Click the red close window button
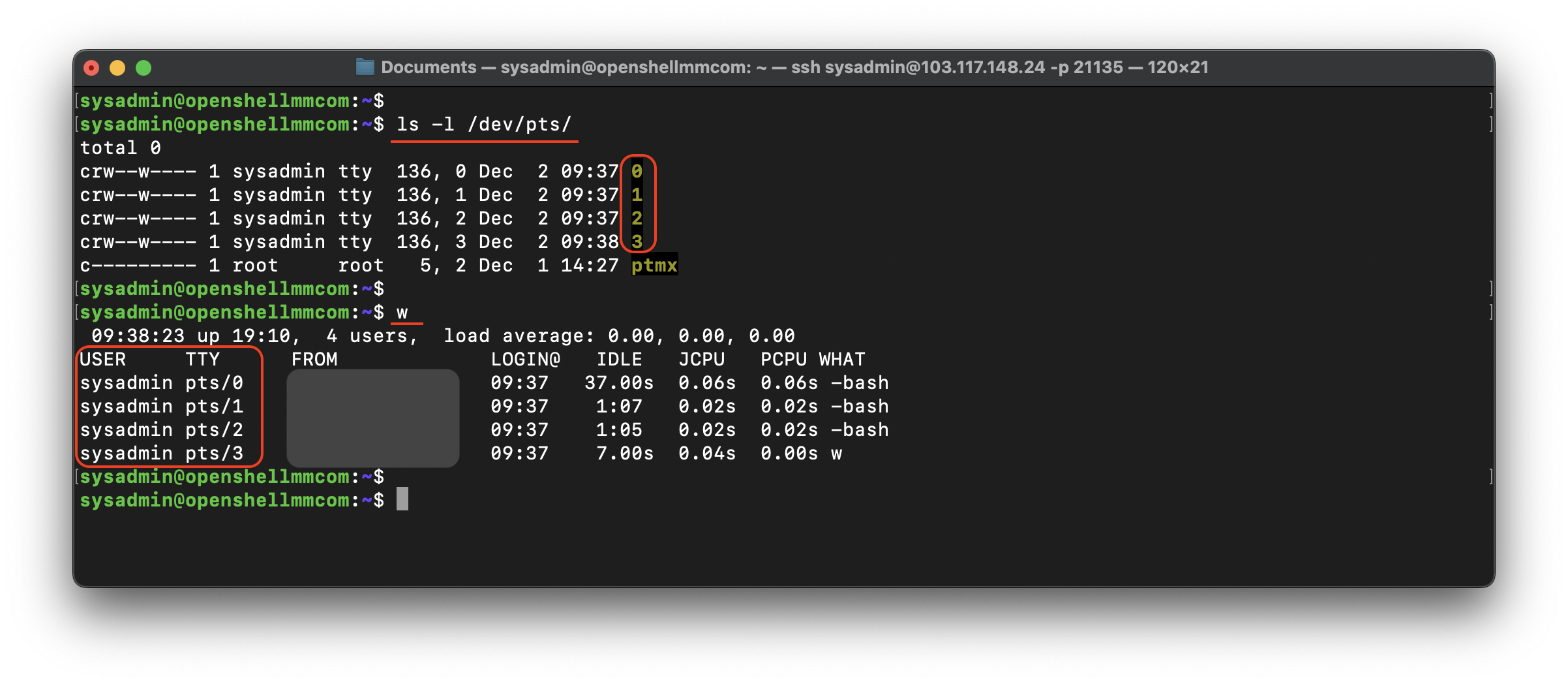This screenshot has height=684, width=1568. tap(91, 68)
